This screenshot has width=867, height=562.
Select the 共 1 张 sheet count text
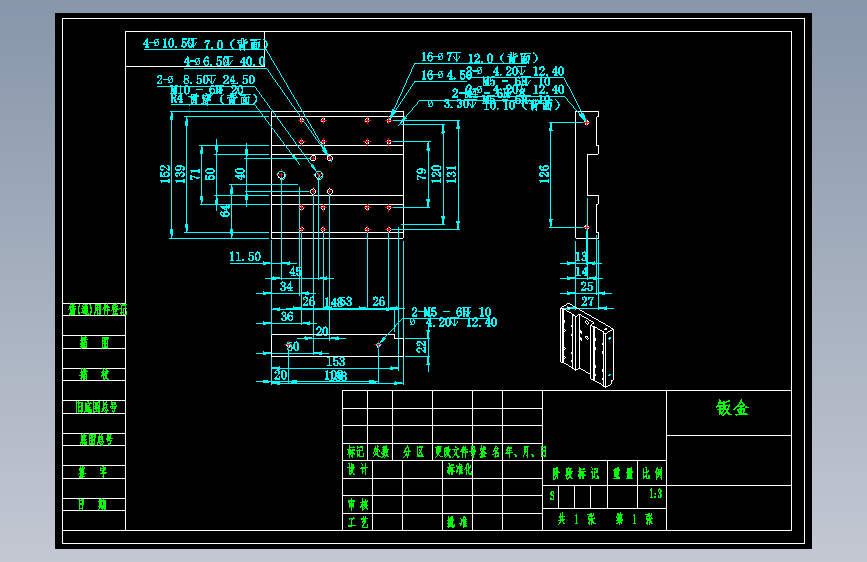click(x=577, y=519)
